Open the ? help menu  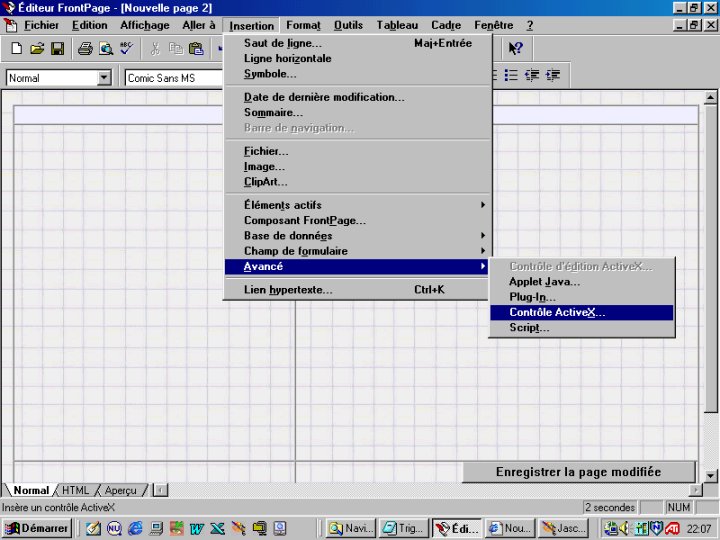(529, 25)
